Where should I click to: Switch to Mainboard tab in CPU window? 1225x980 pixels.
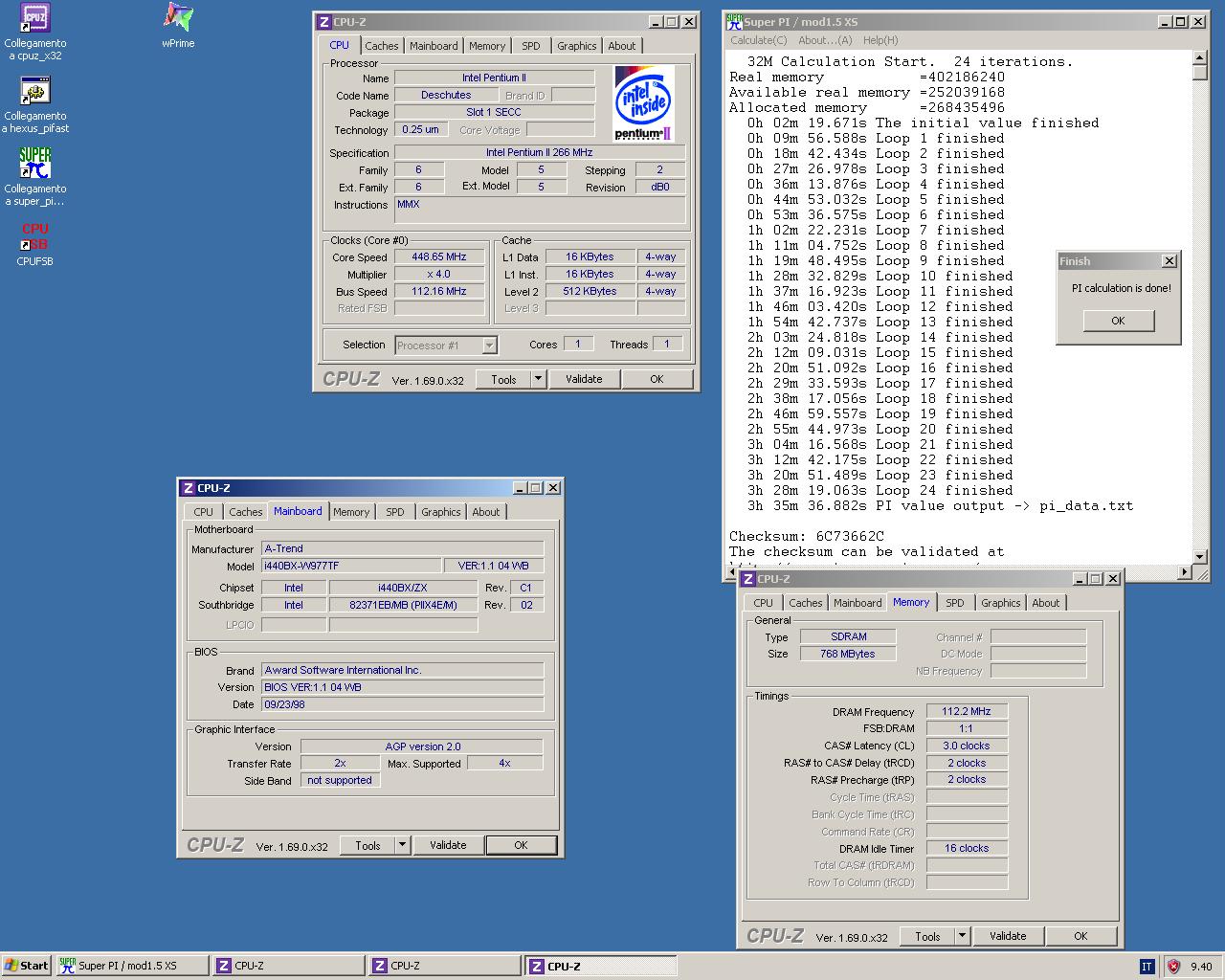click(434, 46)
